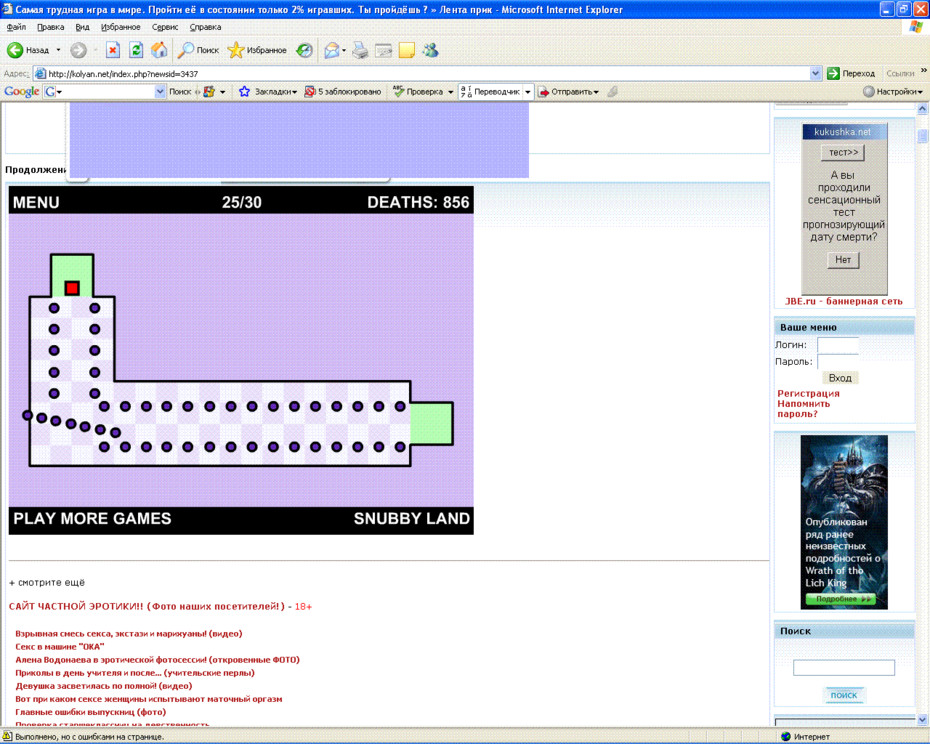
Task: Go back with the Назад arrow icon
Action: (15, 50)
